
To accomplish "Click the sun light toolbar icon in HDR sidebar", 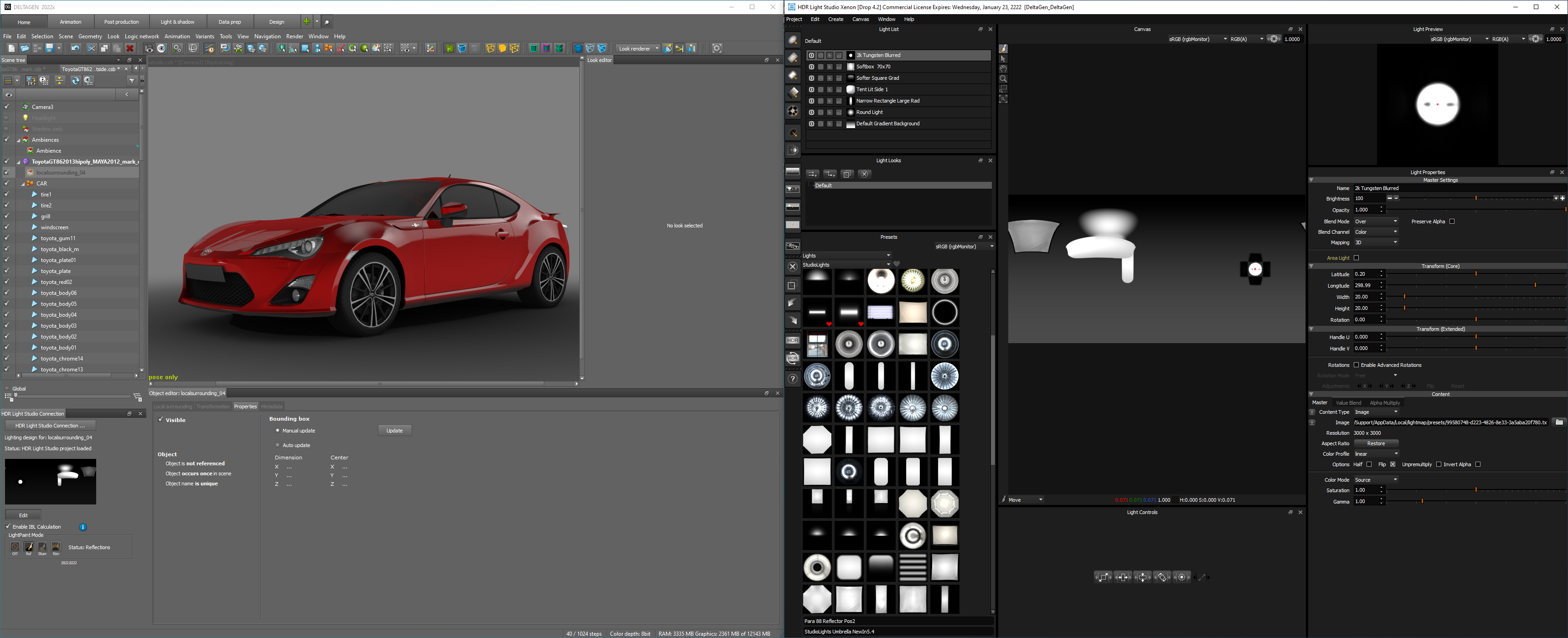I will 793,150.
